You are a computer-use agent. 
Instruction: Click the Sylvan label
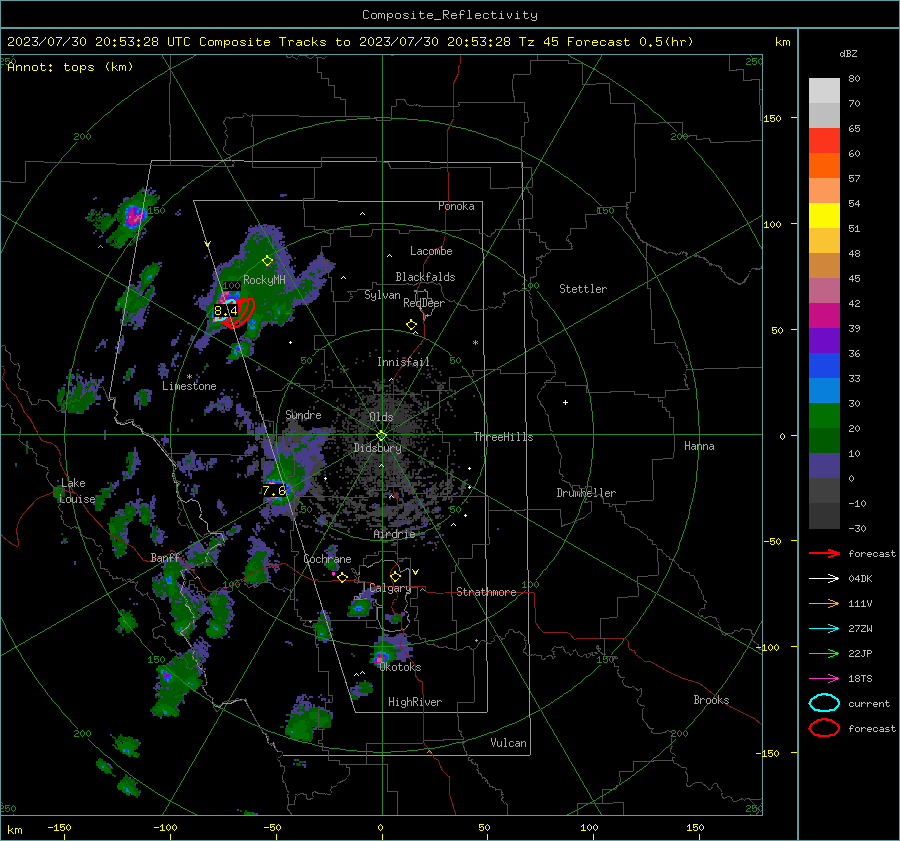pos(382,295)
